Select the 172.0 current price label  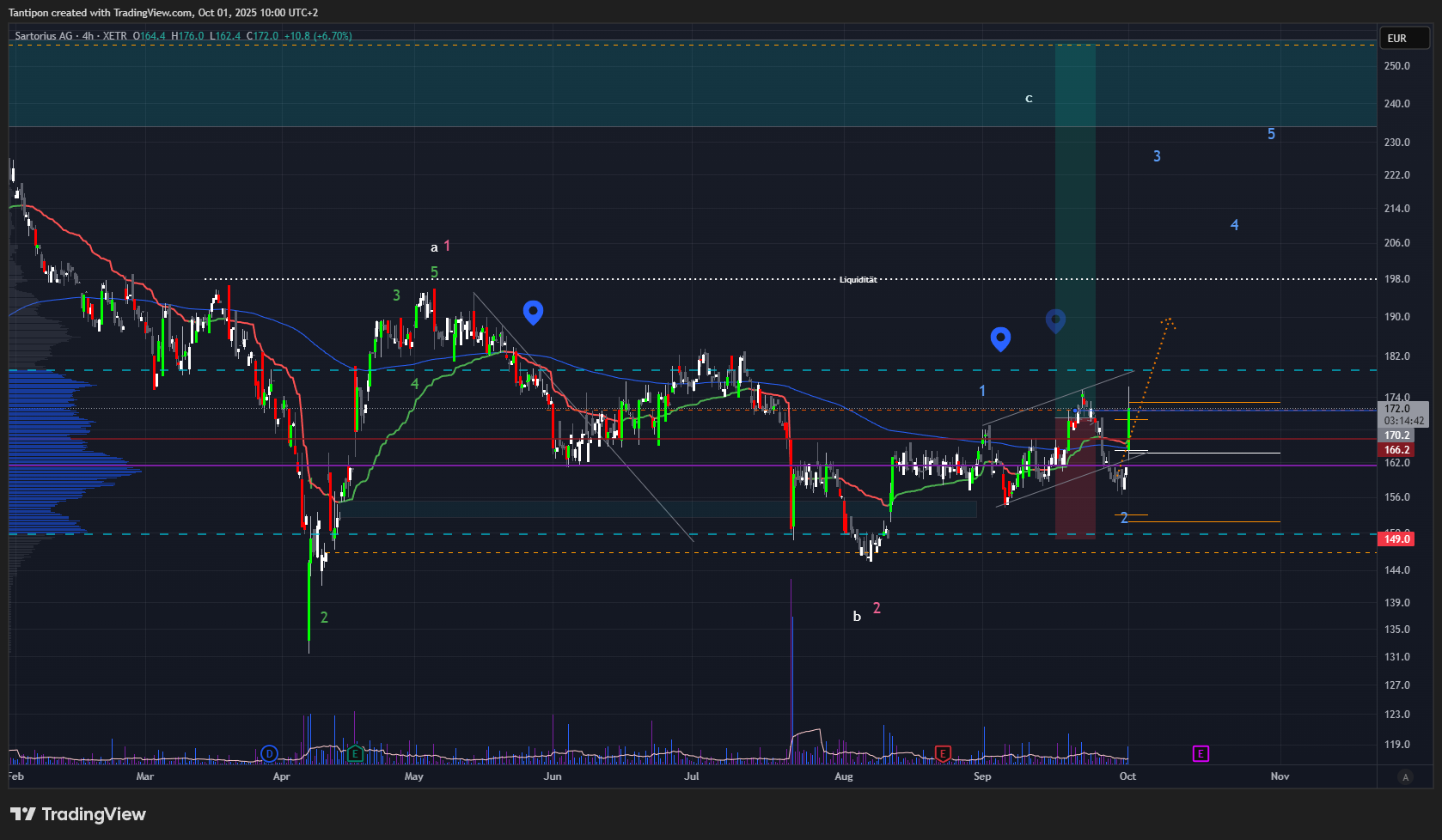pos(1397,409)
